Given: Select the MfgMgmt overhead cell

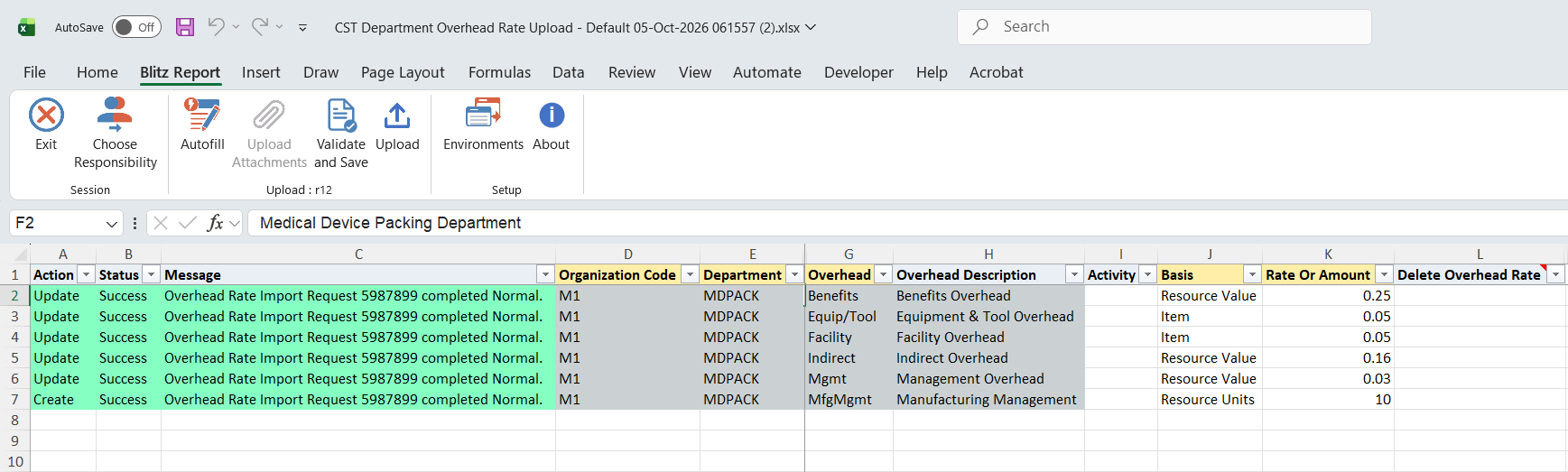Looking at the screenshot, I should 849,399.
